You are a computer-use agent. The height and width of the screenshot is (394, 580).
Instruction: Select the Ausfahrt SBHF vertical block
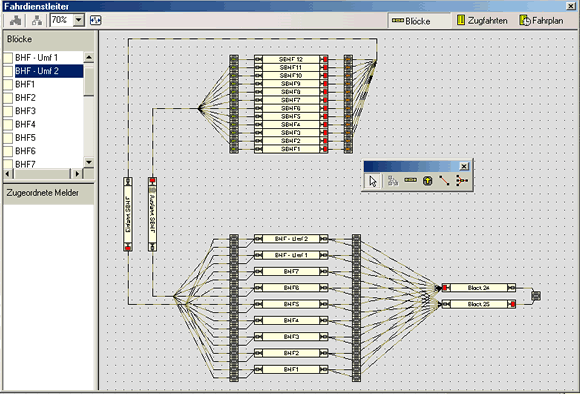(x=152, y=214)
